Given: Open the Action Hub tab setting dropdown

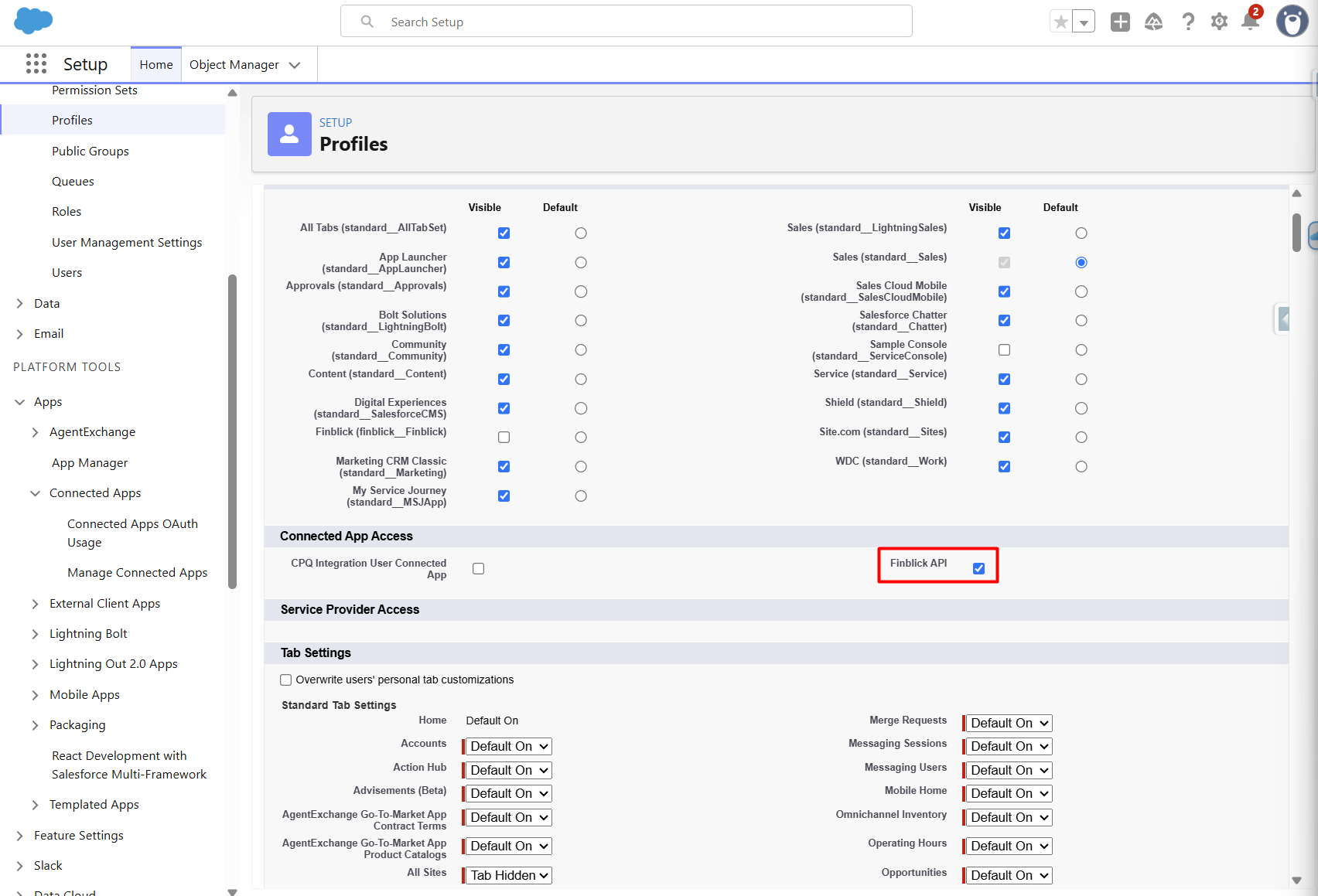Looking at the screenshot, I should pos(509,771).
